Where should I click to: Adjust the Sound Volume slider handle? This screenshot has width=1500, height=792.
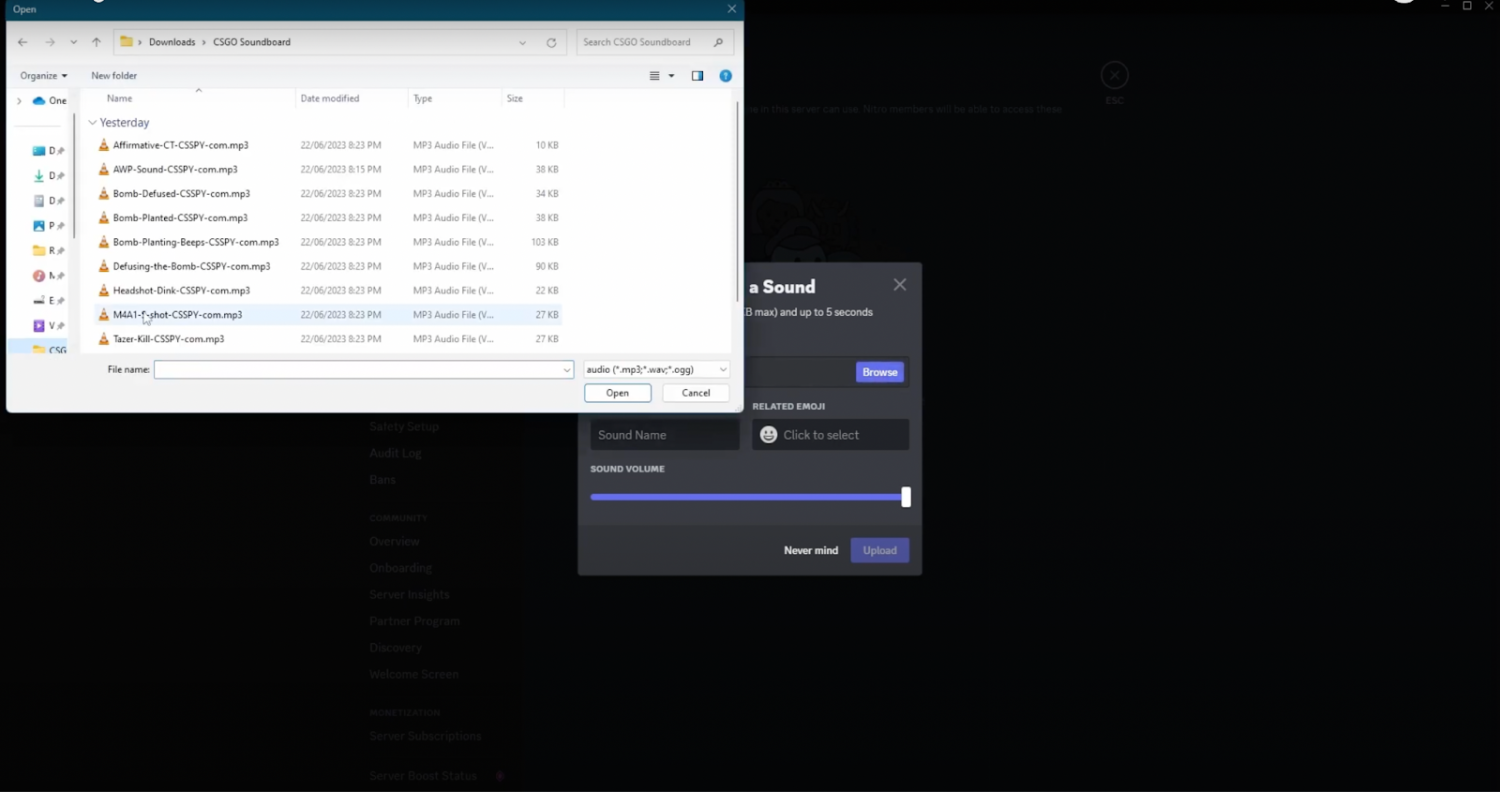(906, 497)
